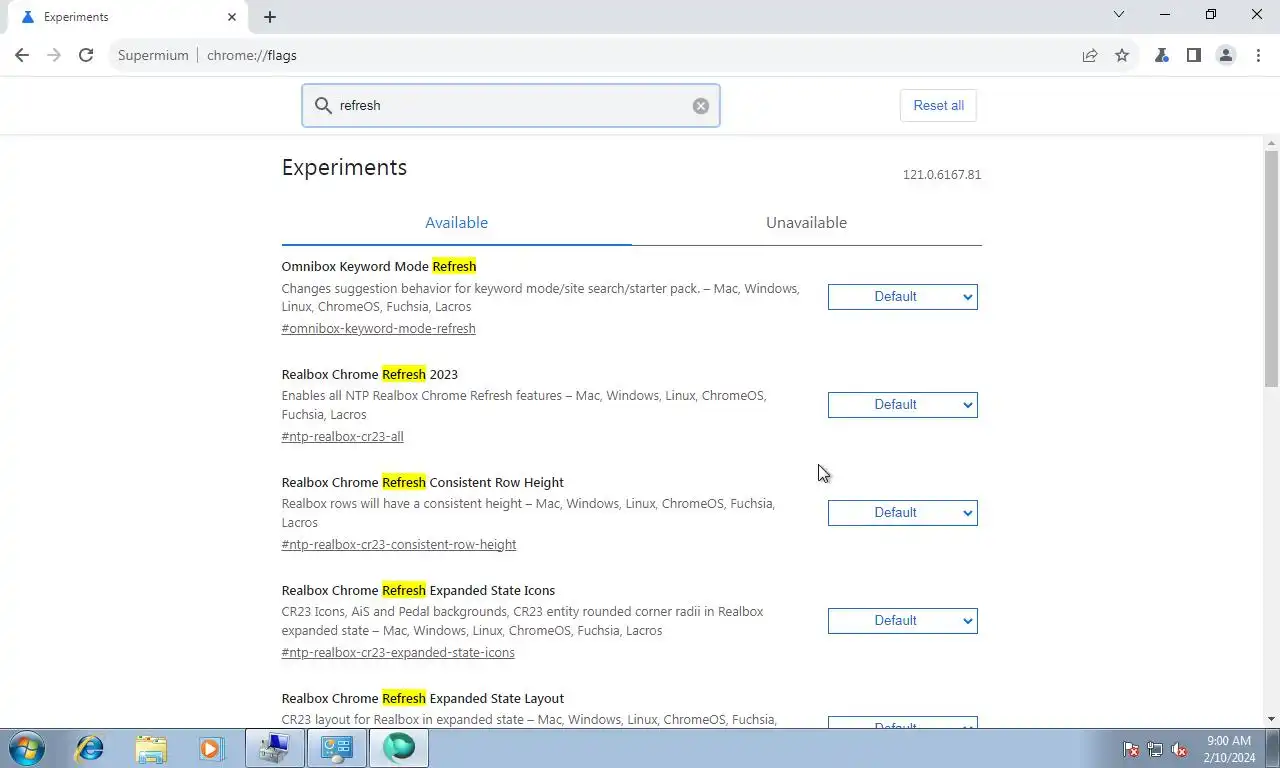Click the volume speaker tray icon
This screenshot has width=1280, height=768.
click(x=1179, y=749)
